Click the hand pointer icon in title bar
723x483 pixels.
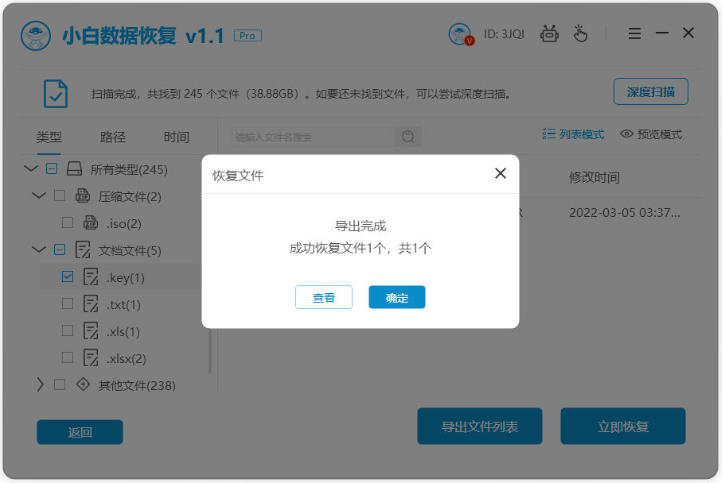[x=580, y=34]
